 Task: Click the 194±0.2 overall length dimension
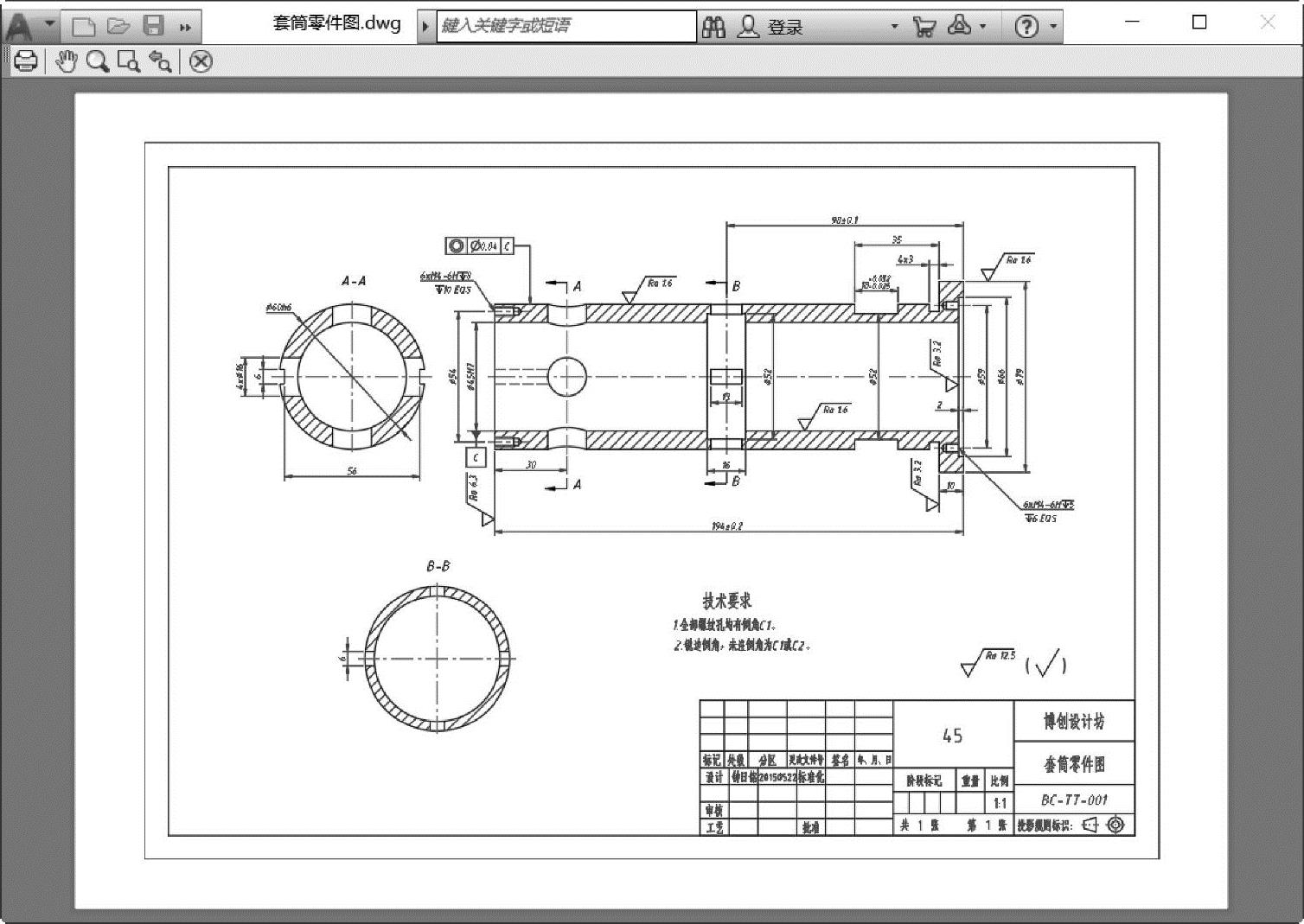726,526
